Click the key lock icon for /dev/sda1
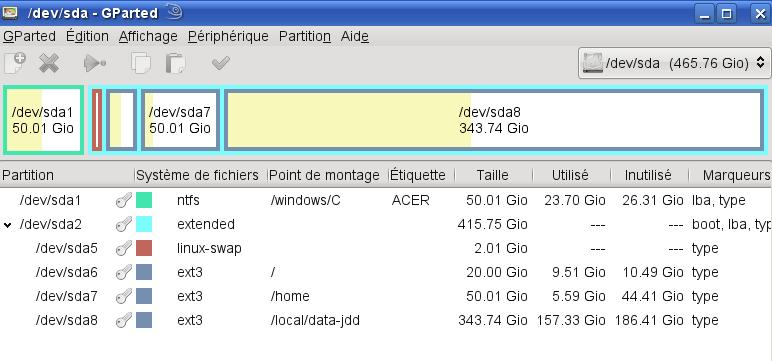772x361 pixels. (124, 200)
